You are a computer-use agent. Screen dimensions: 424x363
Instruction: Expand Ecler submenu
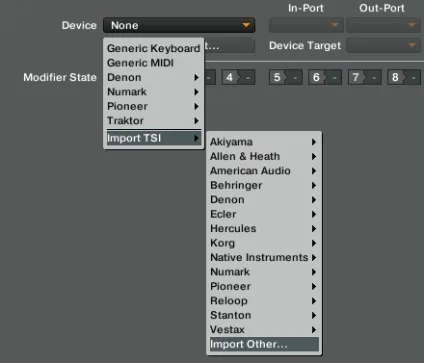click(x=264, y=214)
